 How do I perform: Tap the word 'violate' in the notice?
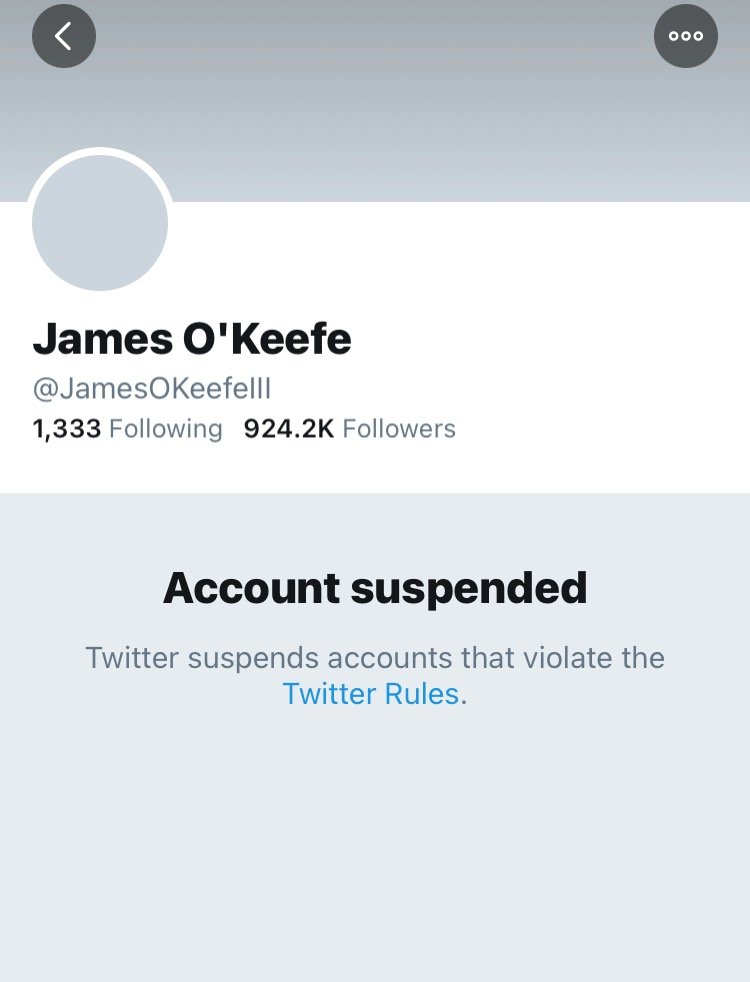pyautogui.click(x=571, y=658)
